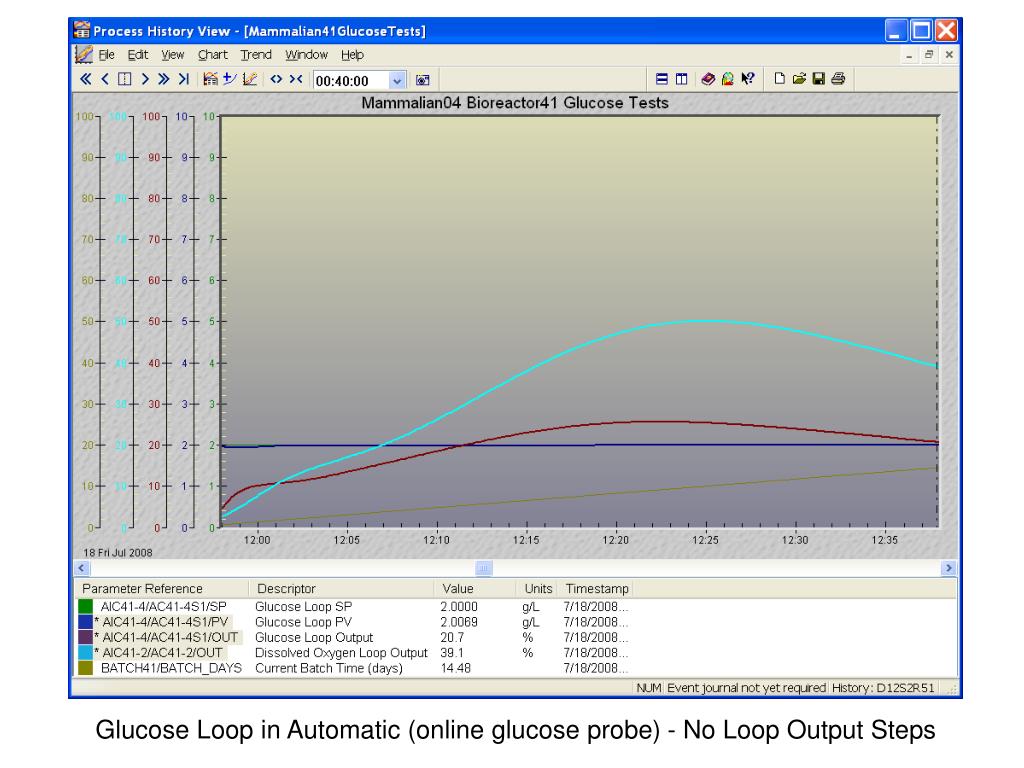Open the Window menu
This screenshot has width=1024, height=768.
306,55
